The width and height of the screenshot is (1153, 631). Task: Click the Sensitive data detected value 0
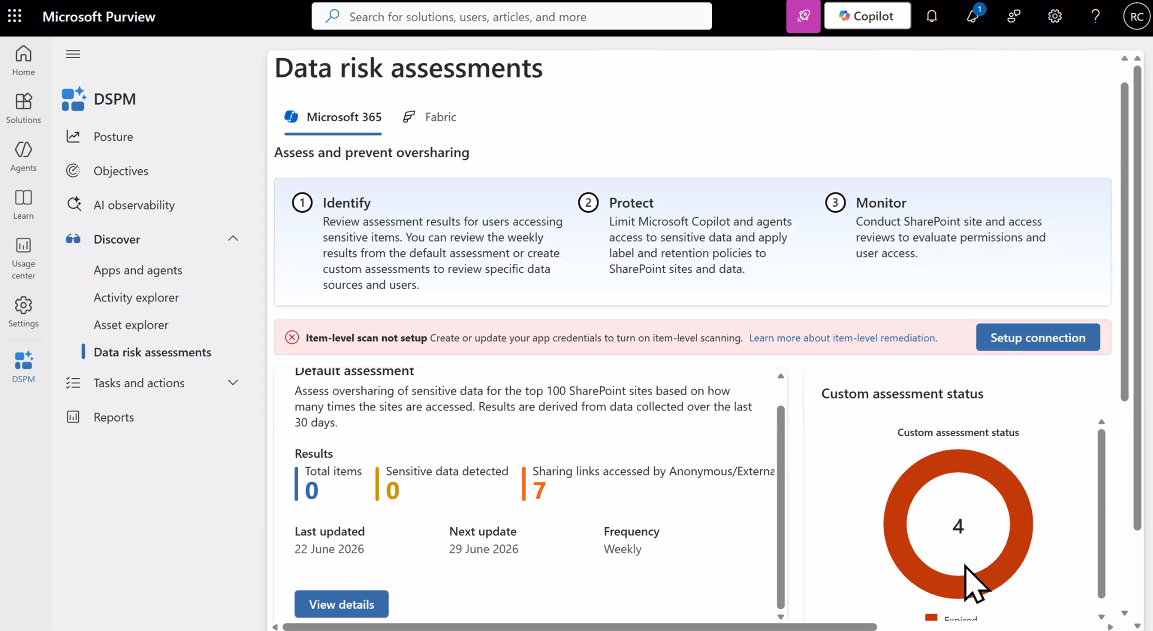(x=393, y=491)
